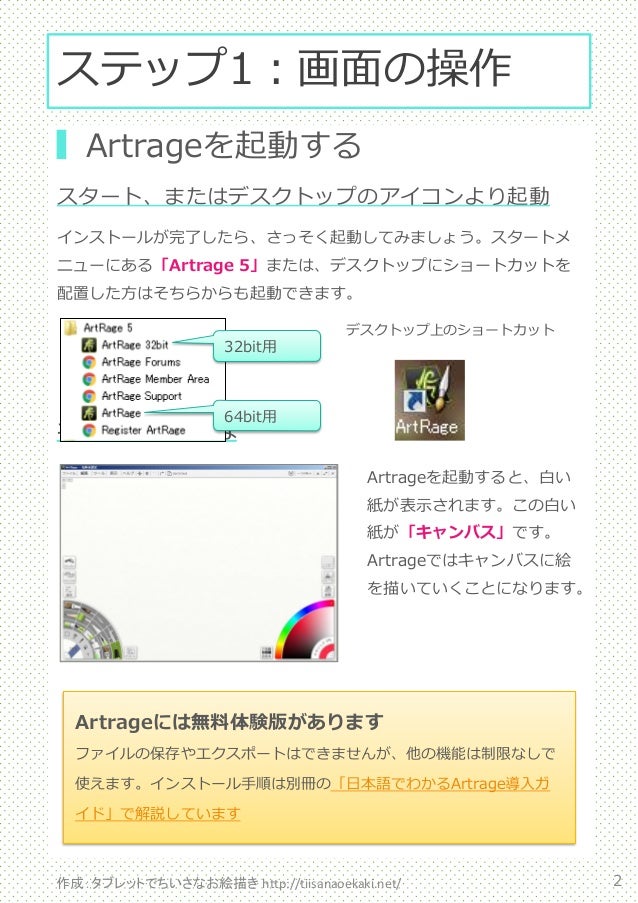Open the color Samples pod beside color wheel

click(x=267, y=652)
